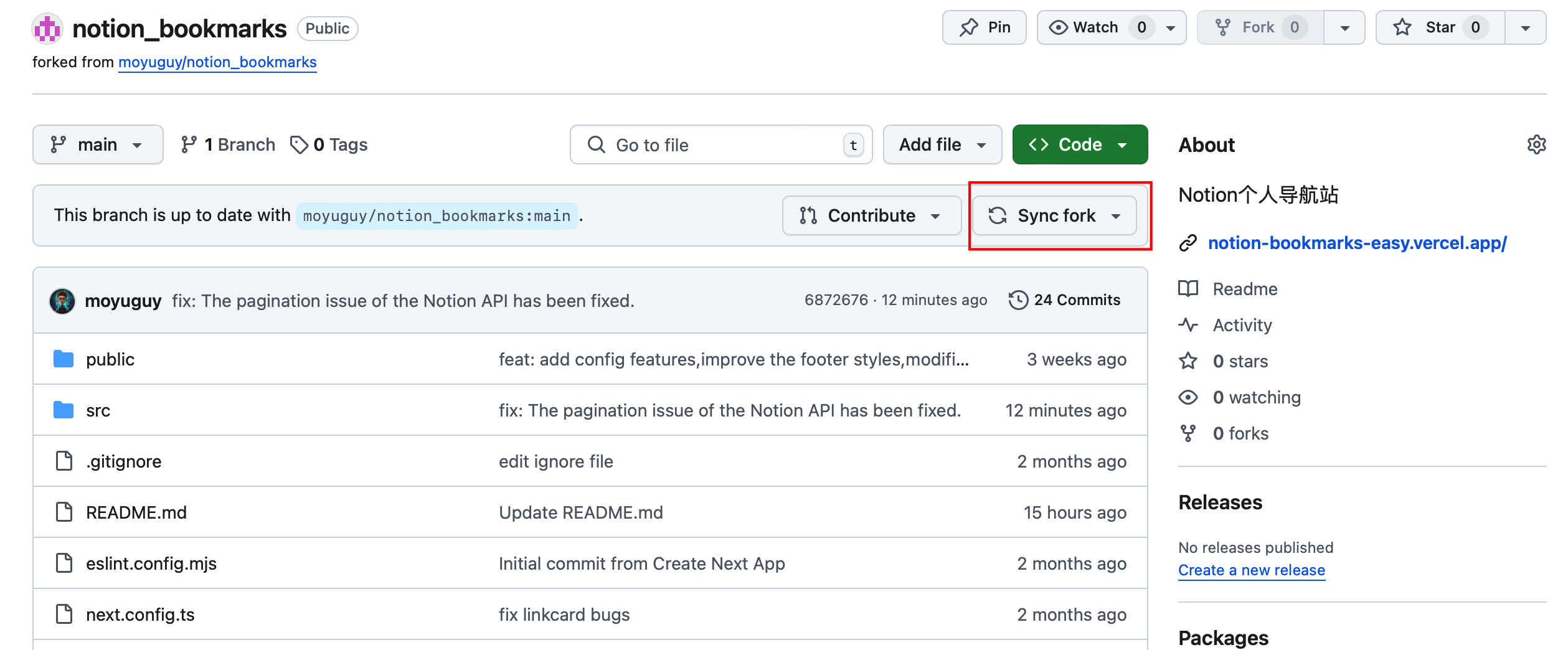The height and width of the screenshot is (650, 1568).
Task: Open the 'feat: add config features' commit
Action: [x=734, y=359]
